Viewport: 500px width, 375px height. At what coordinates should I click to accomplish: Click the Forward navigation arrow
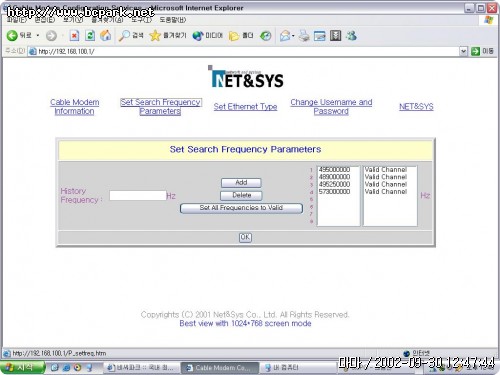[51, 36]
